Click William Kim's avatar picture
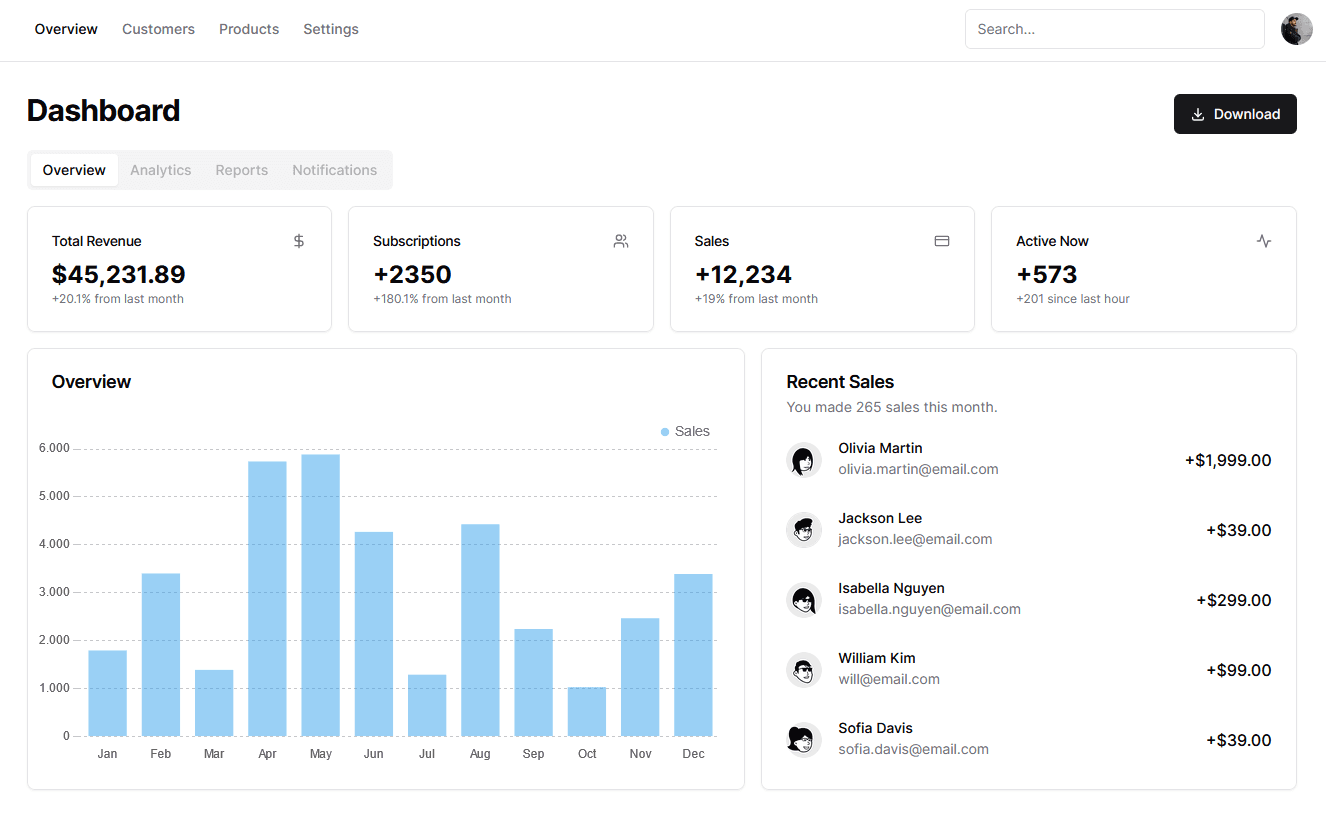Viewport: 1326px width, 819px height. click(x=804, y=670)
